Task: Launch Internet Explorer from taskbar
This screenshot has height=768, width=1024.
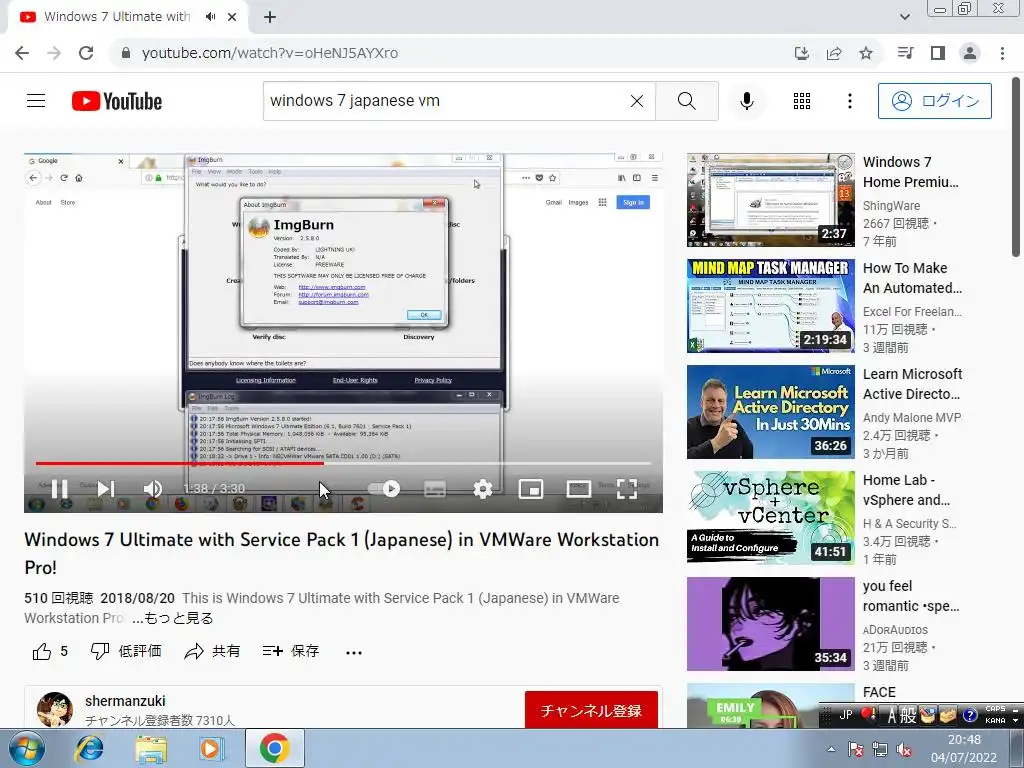Action: 89,748
